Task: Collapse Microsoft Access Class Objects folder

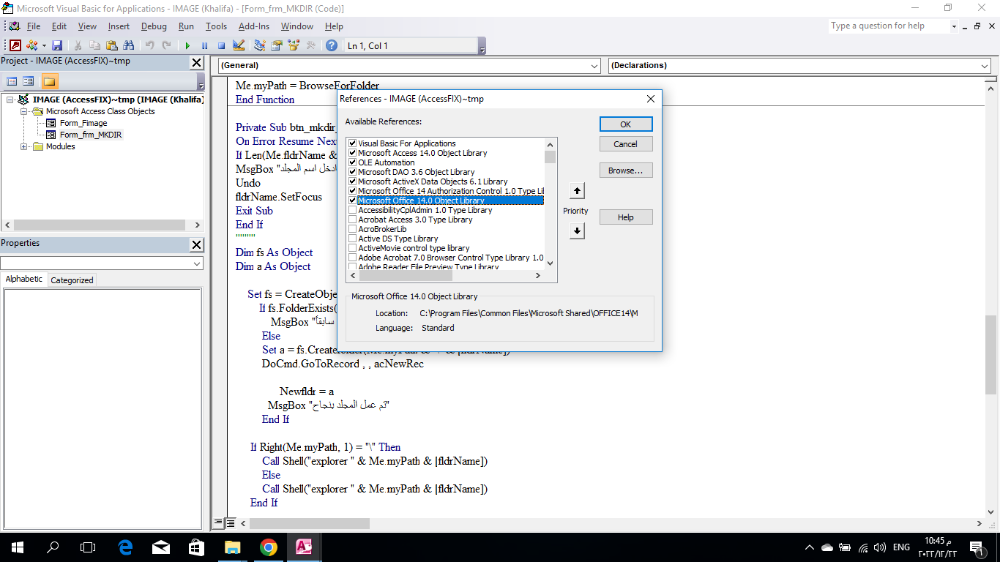Action: pos(24,111)
